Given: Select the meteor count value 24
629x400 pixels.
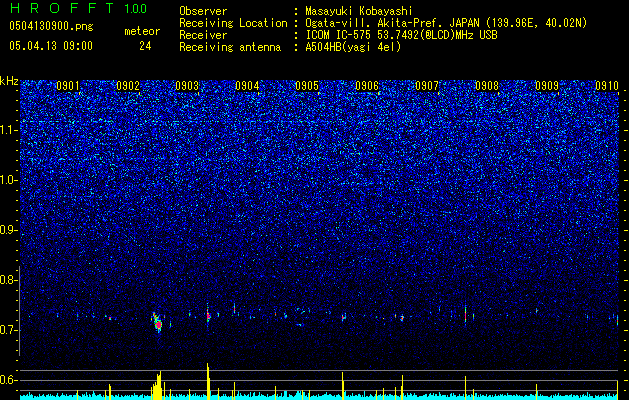Looking at the screenshot, I should [x=145, y=46].
